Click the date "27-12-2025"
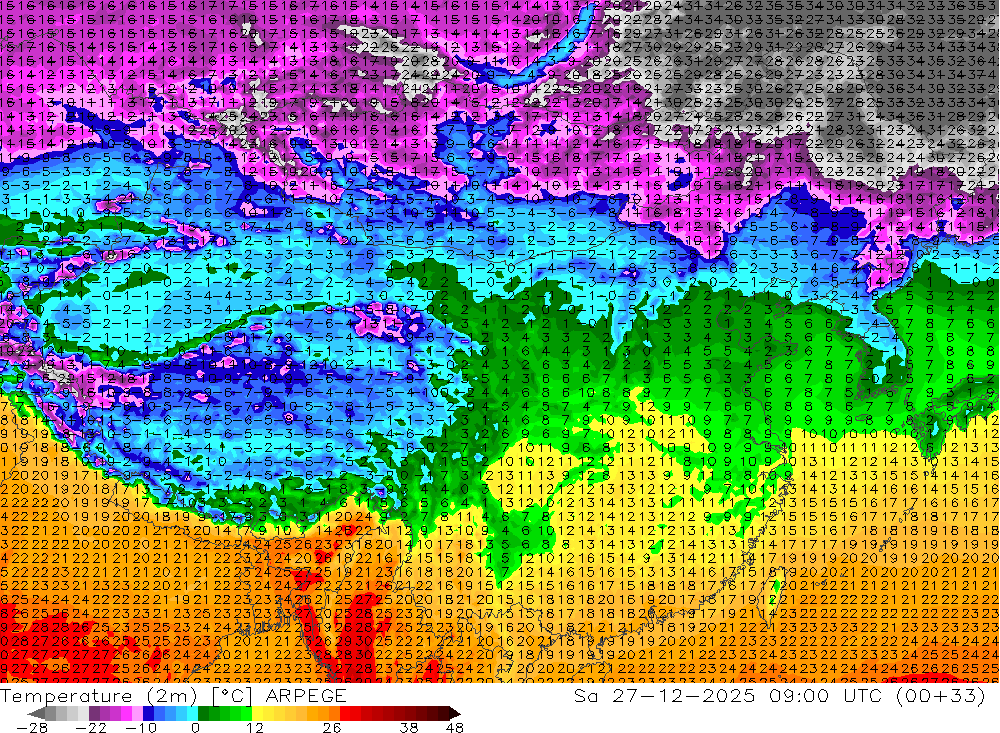Image resolution: width=1000 pixels, height=733 pixels. [684, 695]
